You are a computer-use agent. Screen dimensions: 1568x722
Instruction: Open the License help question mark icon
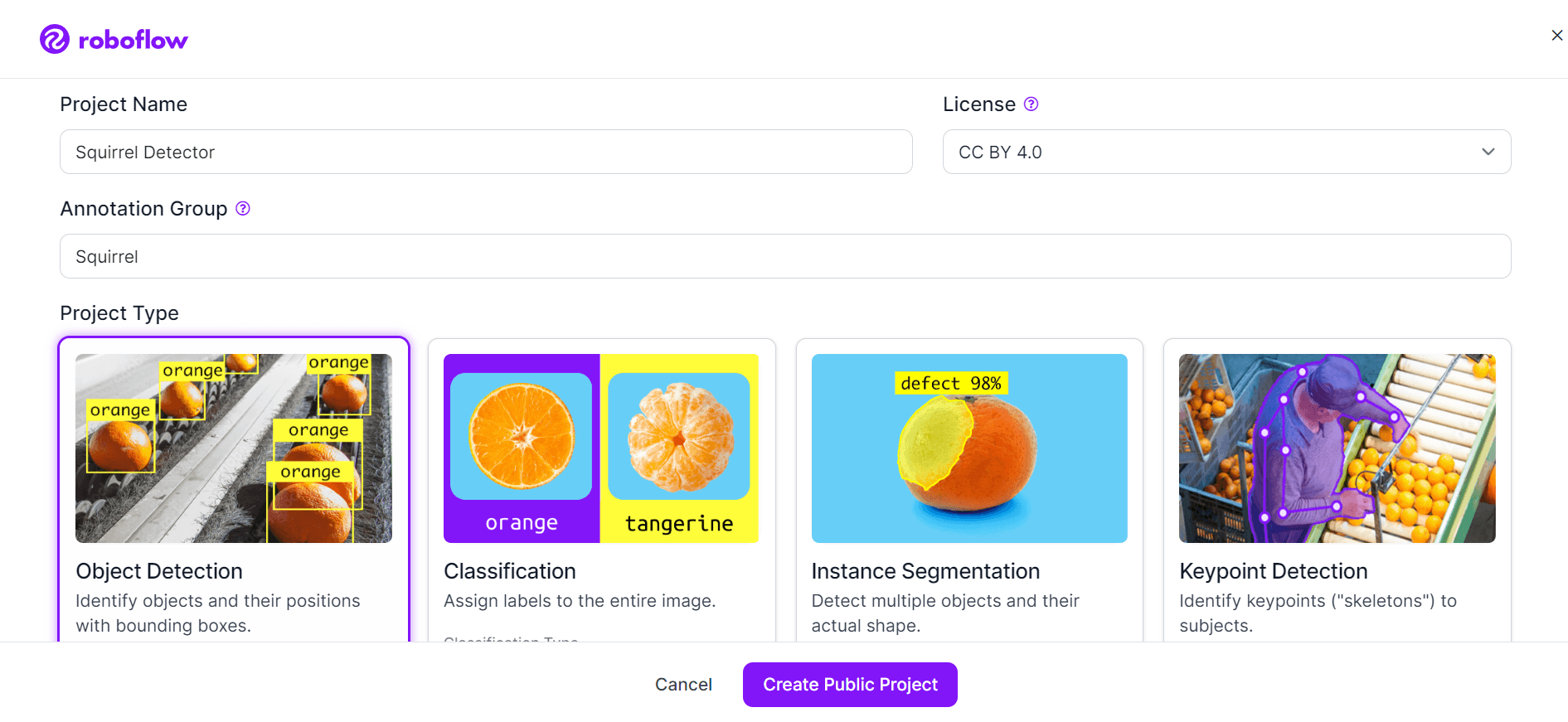(x=1031, y=104)
